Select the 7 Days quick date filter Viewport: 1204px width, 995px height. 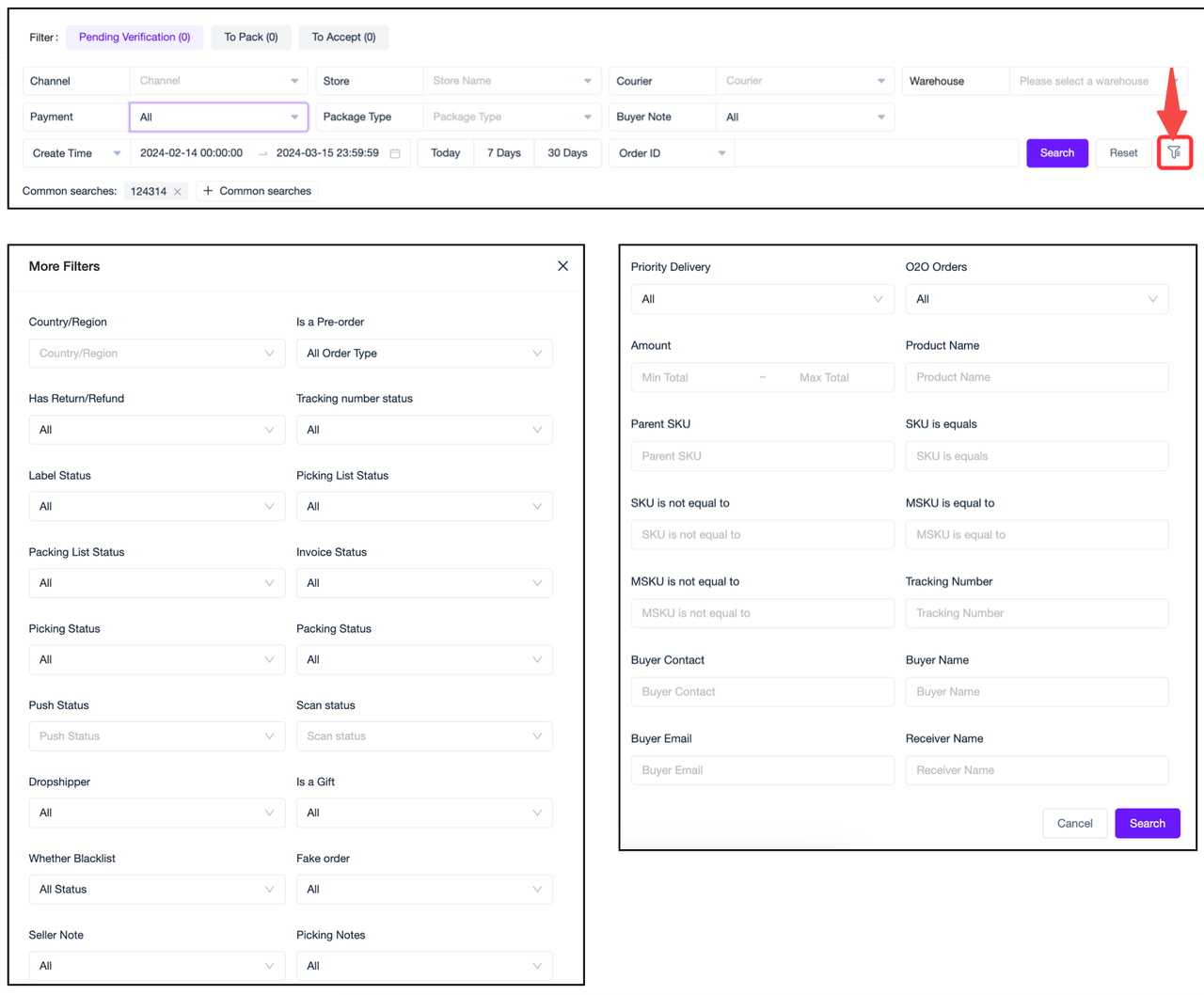pyautogui.click(x=503, y=152)
